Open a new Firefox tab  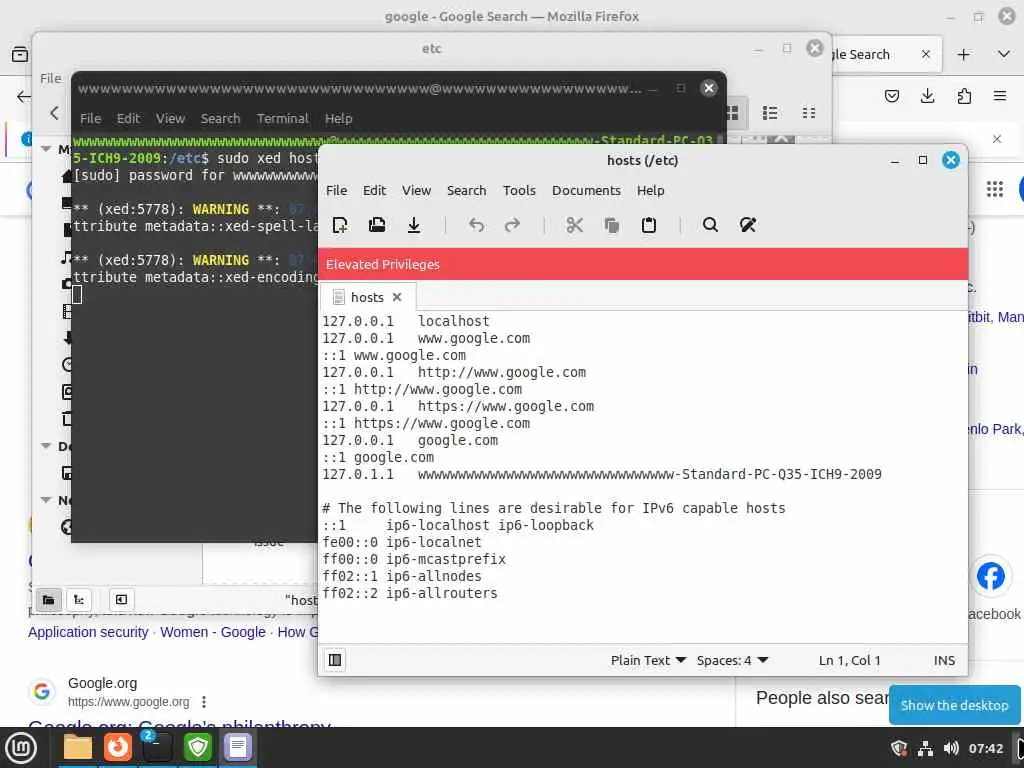(x=963, y=55)
